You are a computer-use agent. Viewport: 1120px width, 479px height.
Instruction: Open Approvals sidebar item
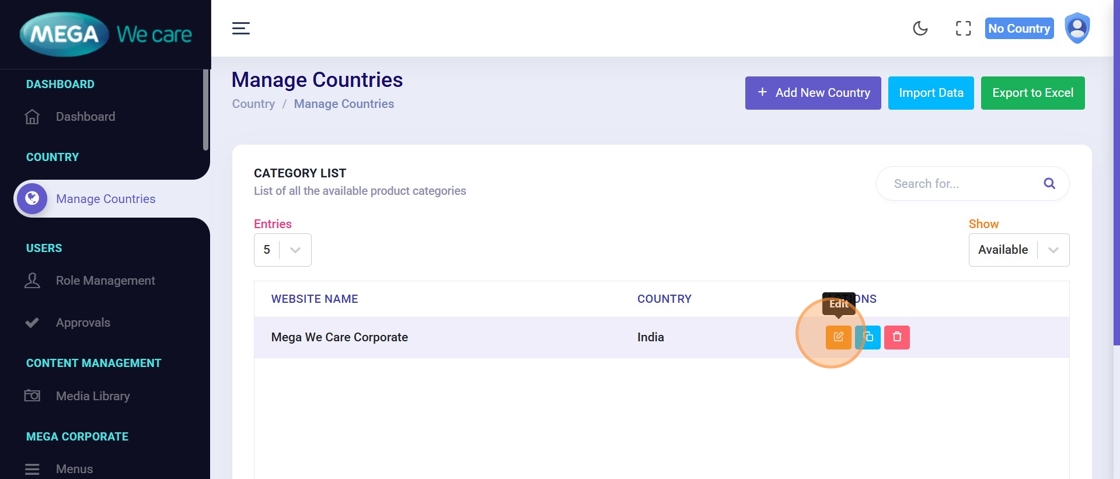coord(83,323)
